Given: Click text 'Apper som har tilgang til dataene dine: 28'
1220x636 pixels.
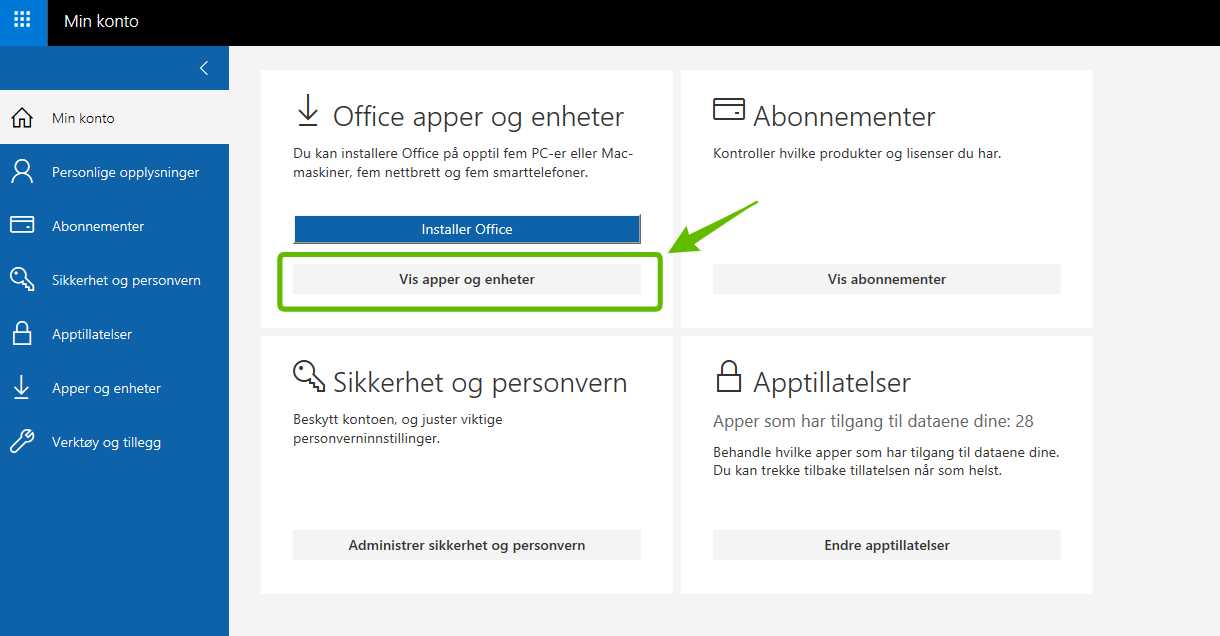Looking at the screenshot, I should (x=873, y=421).
